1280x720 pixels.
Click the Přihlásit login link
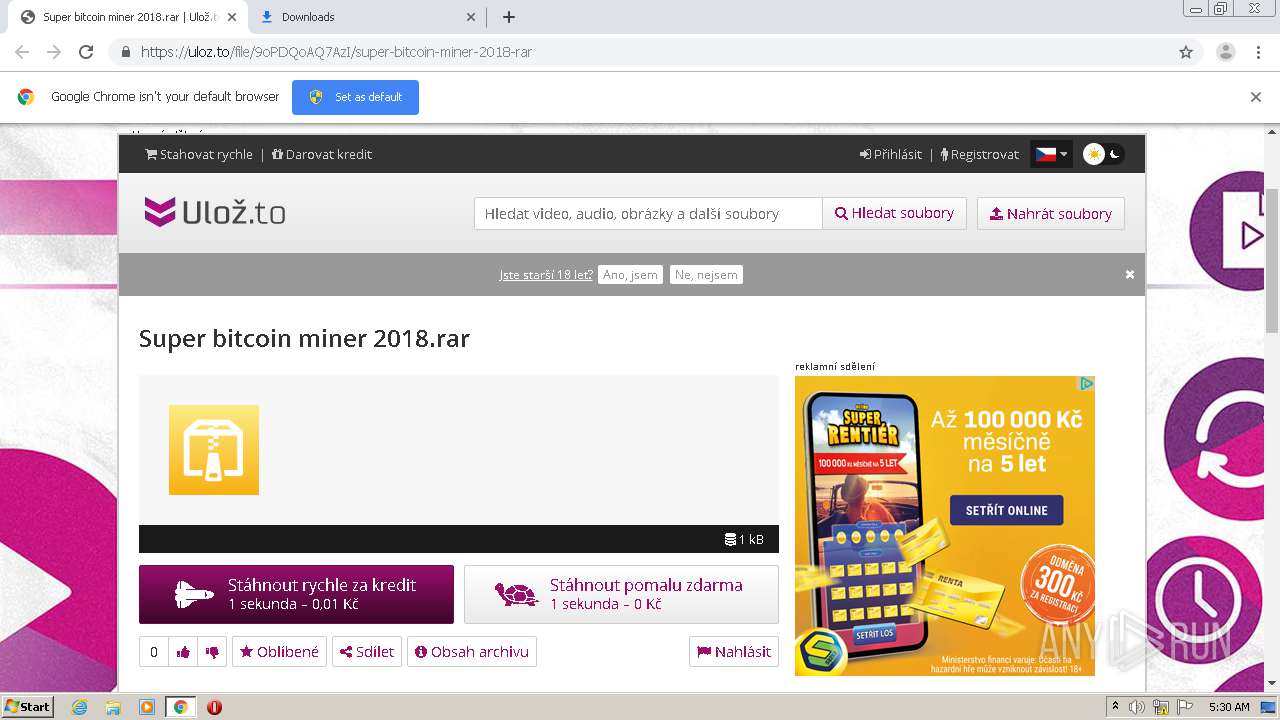(x=891, y=154)
